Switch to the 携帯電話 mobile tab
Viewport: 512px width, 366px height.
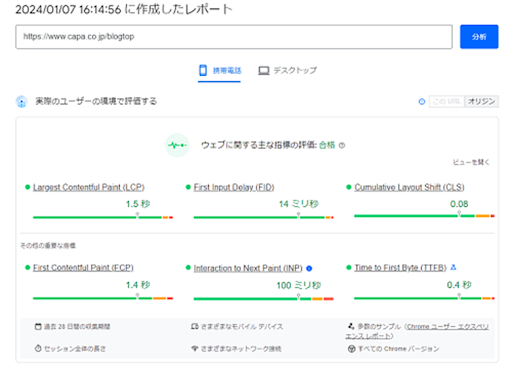[219, 71]
